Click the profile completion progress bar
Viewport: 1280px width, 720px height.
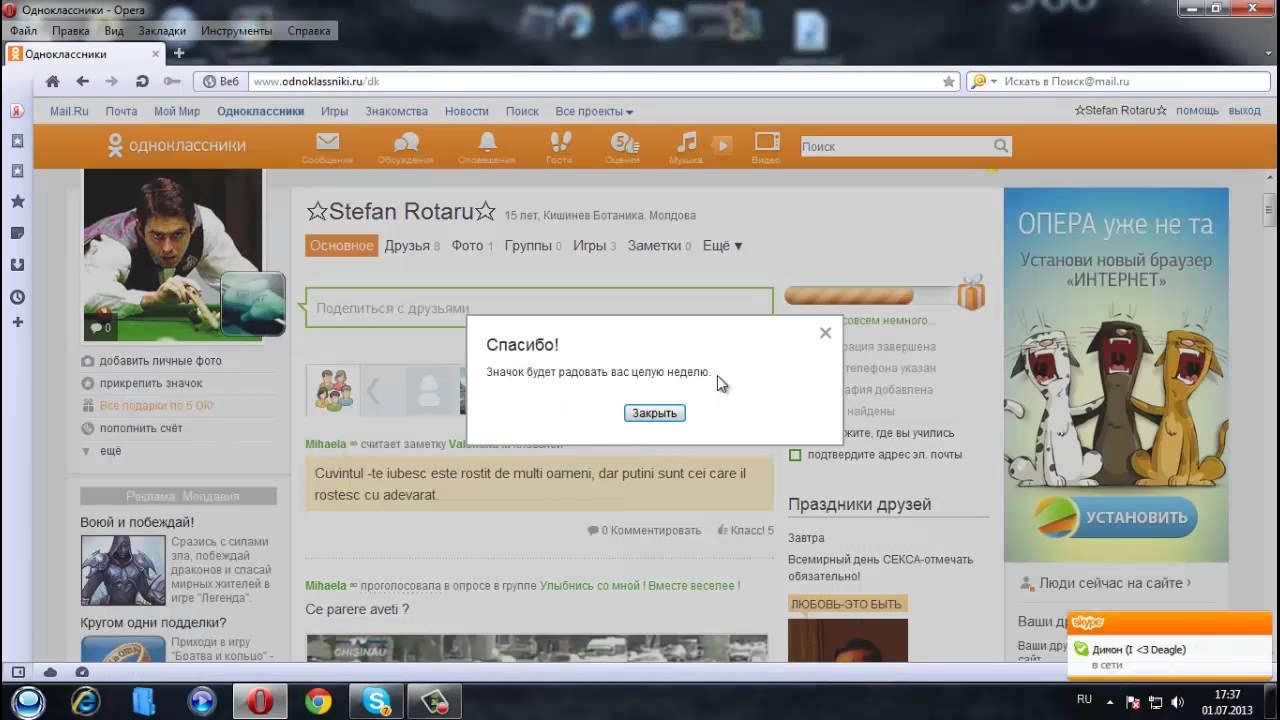(869, 296)
